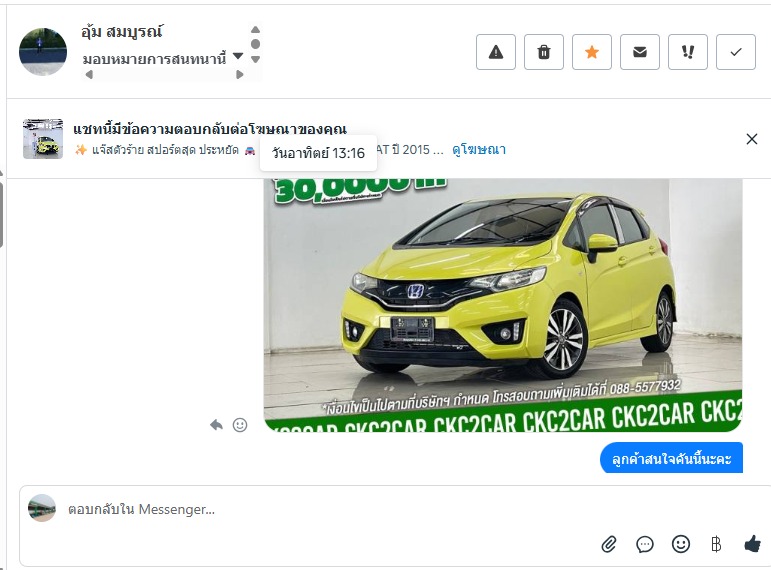This screenshot has height=570, width=771.
Task: Reply to the car image message
Action: click(x=216, y=425)
